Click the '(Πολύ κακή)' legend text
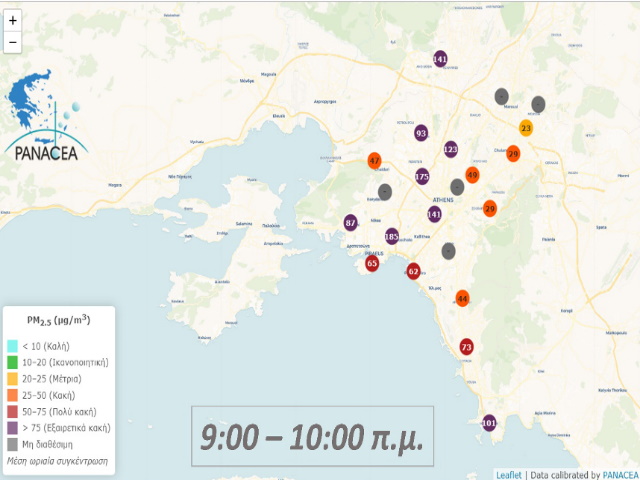 tap(73, 411)
